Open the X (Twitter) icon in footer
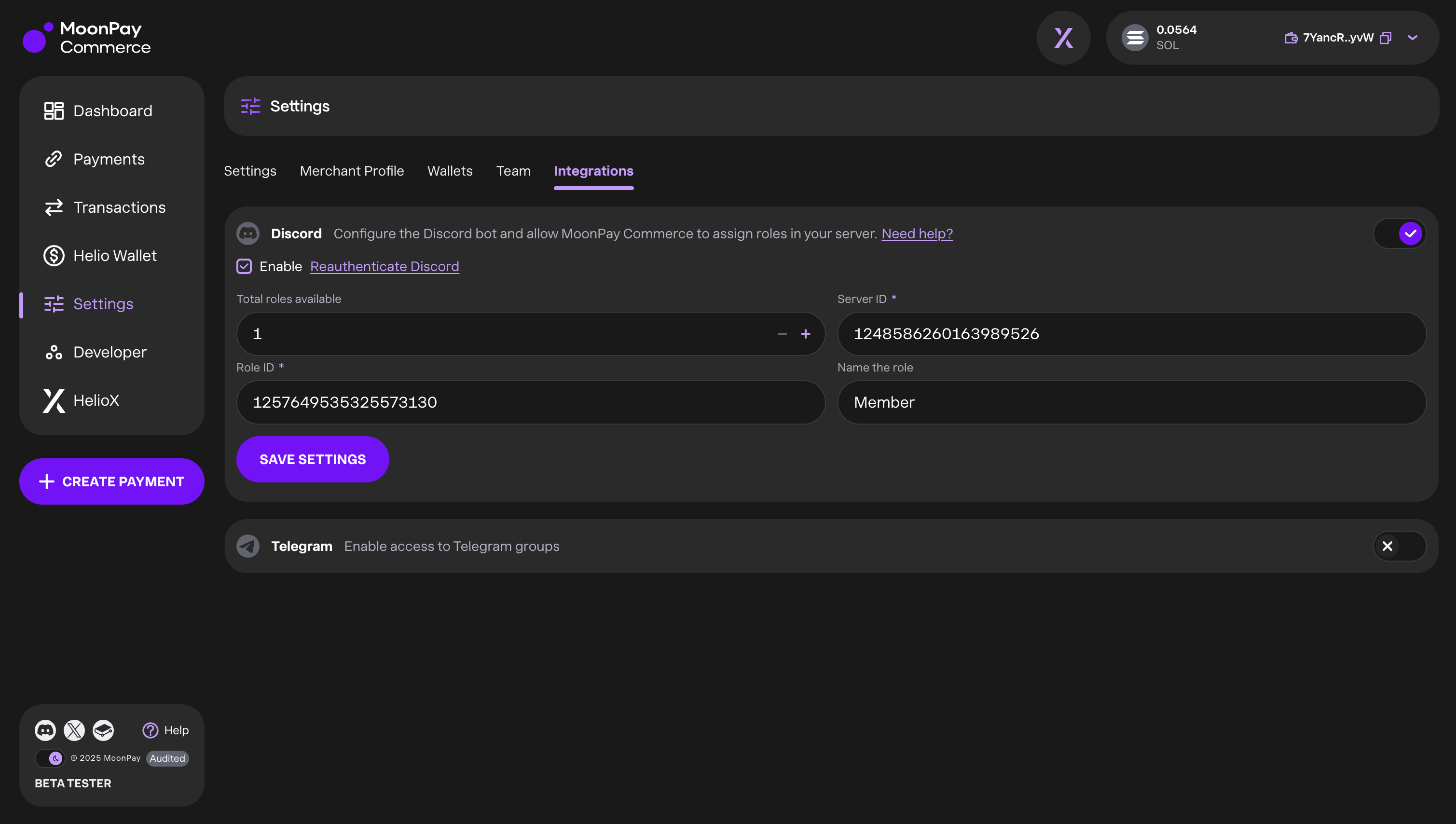This screenshot has height=824, width=1456. point(74,730)
